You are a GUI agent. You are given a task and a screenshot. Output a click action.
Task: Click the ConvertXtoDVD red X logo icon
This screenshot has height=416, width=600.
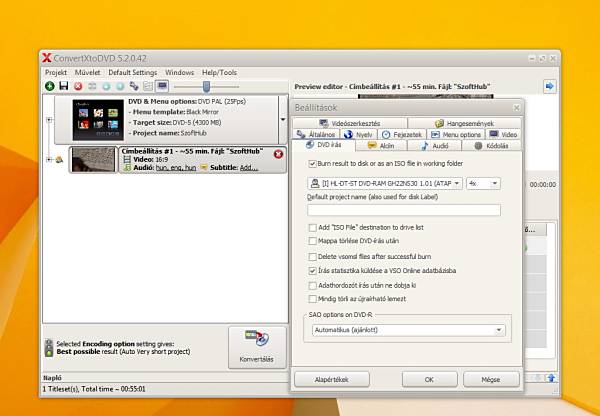[x=47, y=58]
